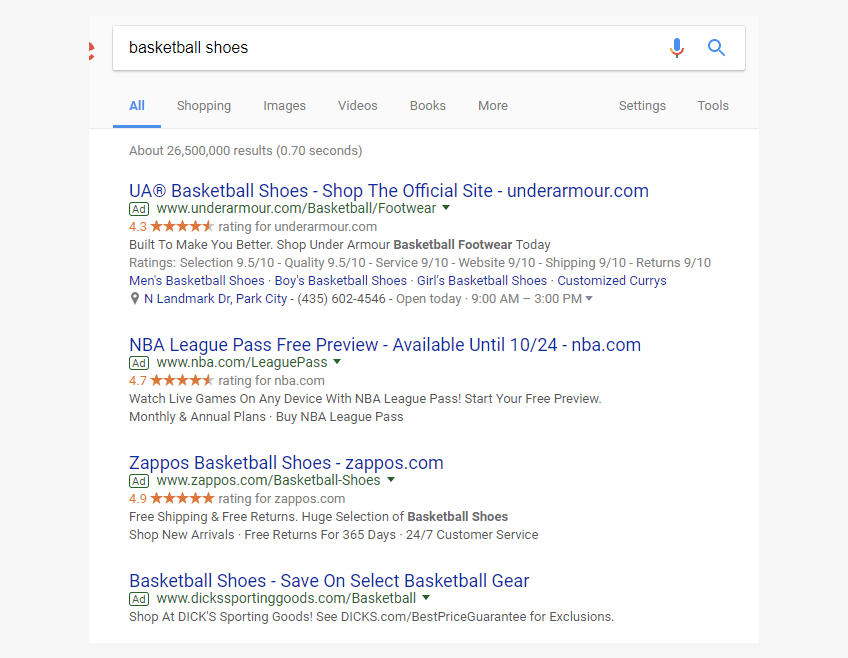Open the Videos tab
The width and height of the screenshot is (848, 658).
pos(357,106)
